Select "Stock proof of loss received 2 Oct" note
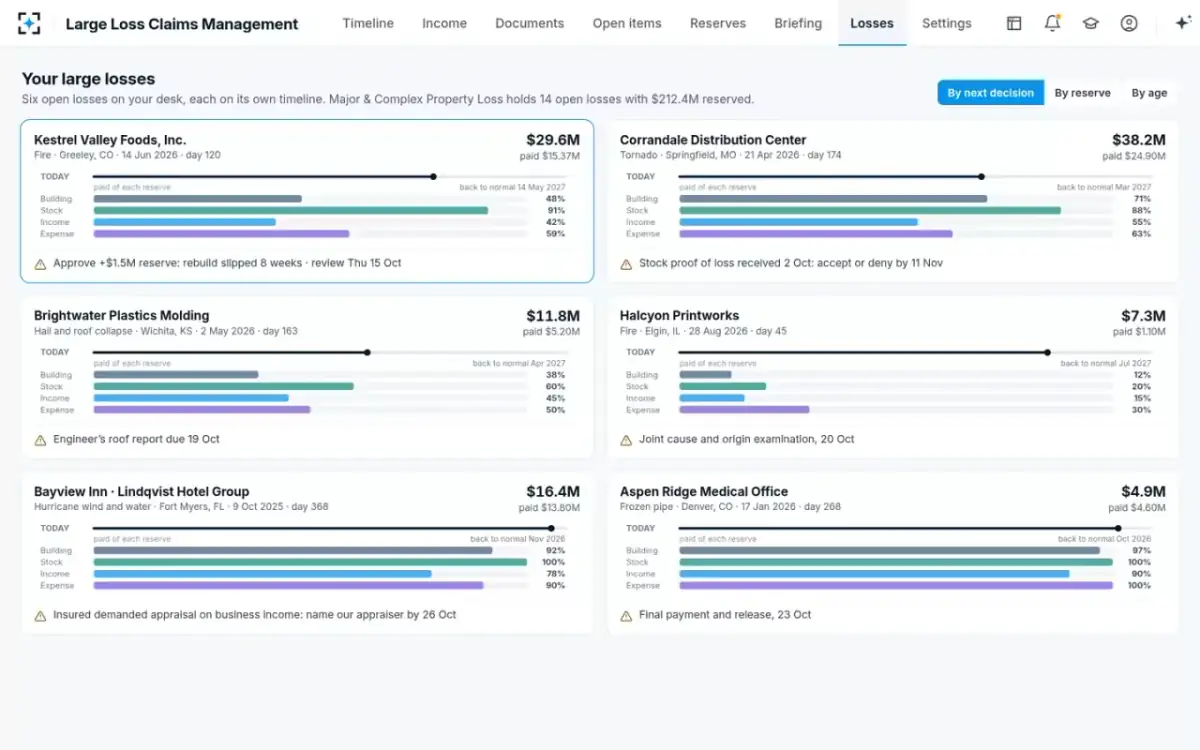Image resolution: width=1200 pixels, height=750 pixels. tap(791, 264)
